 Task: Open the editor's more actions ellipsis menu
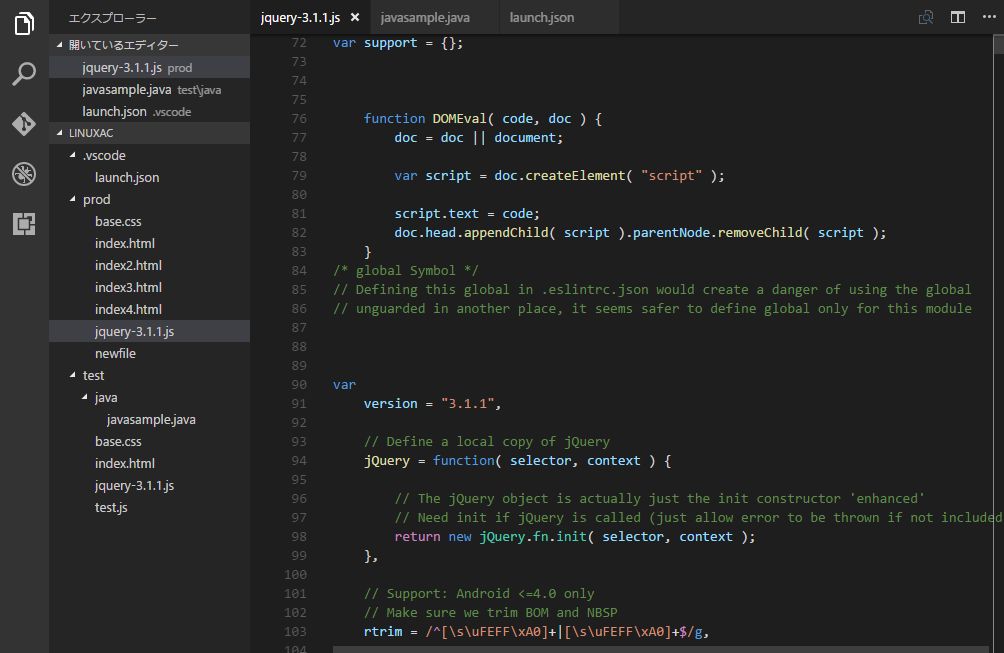pos(988,17)
